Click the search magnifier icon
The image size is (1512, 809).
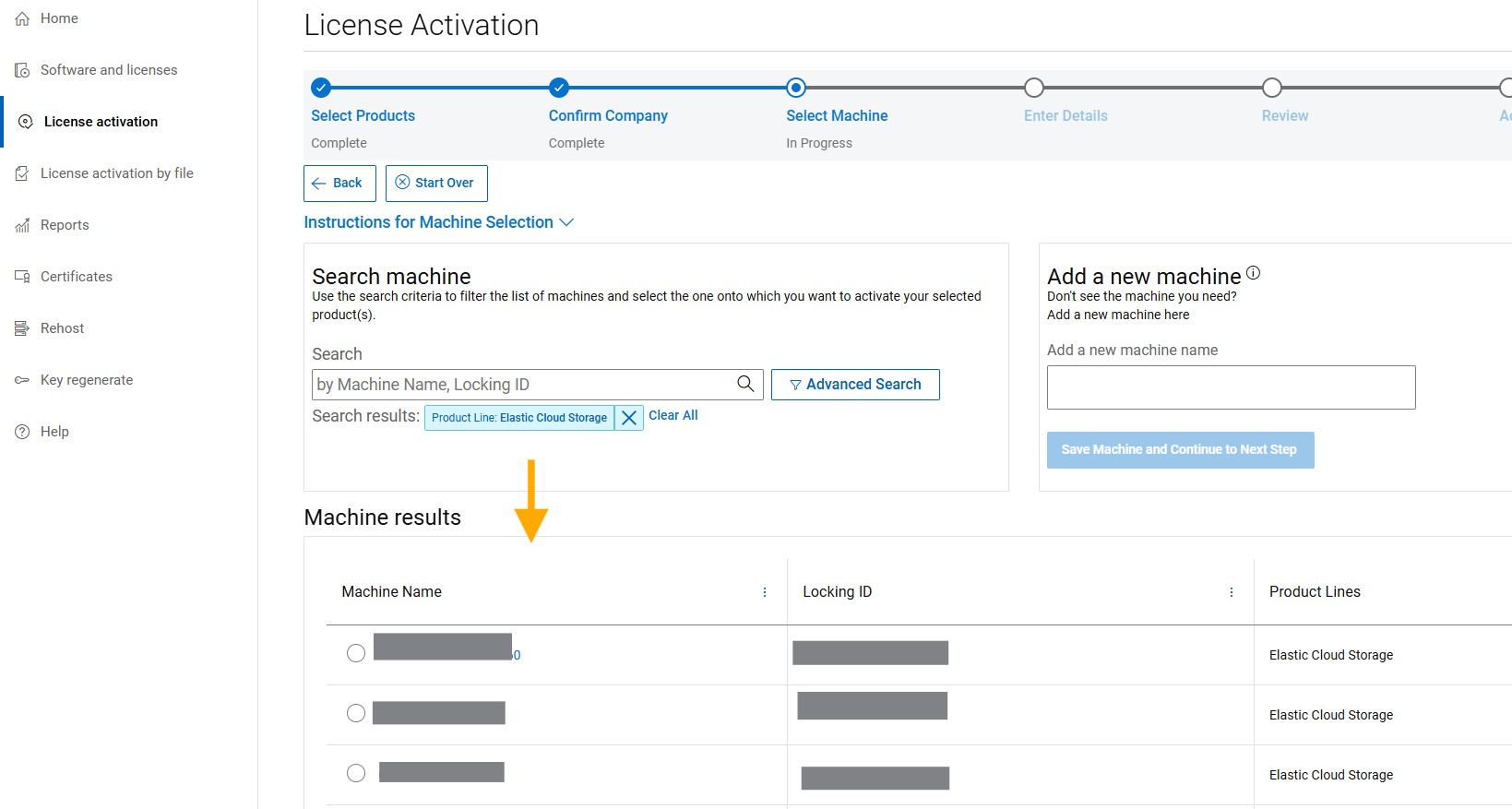coord(745,384)
